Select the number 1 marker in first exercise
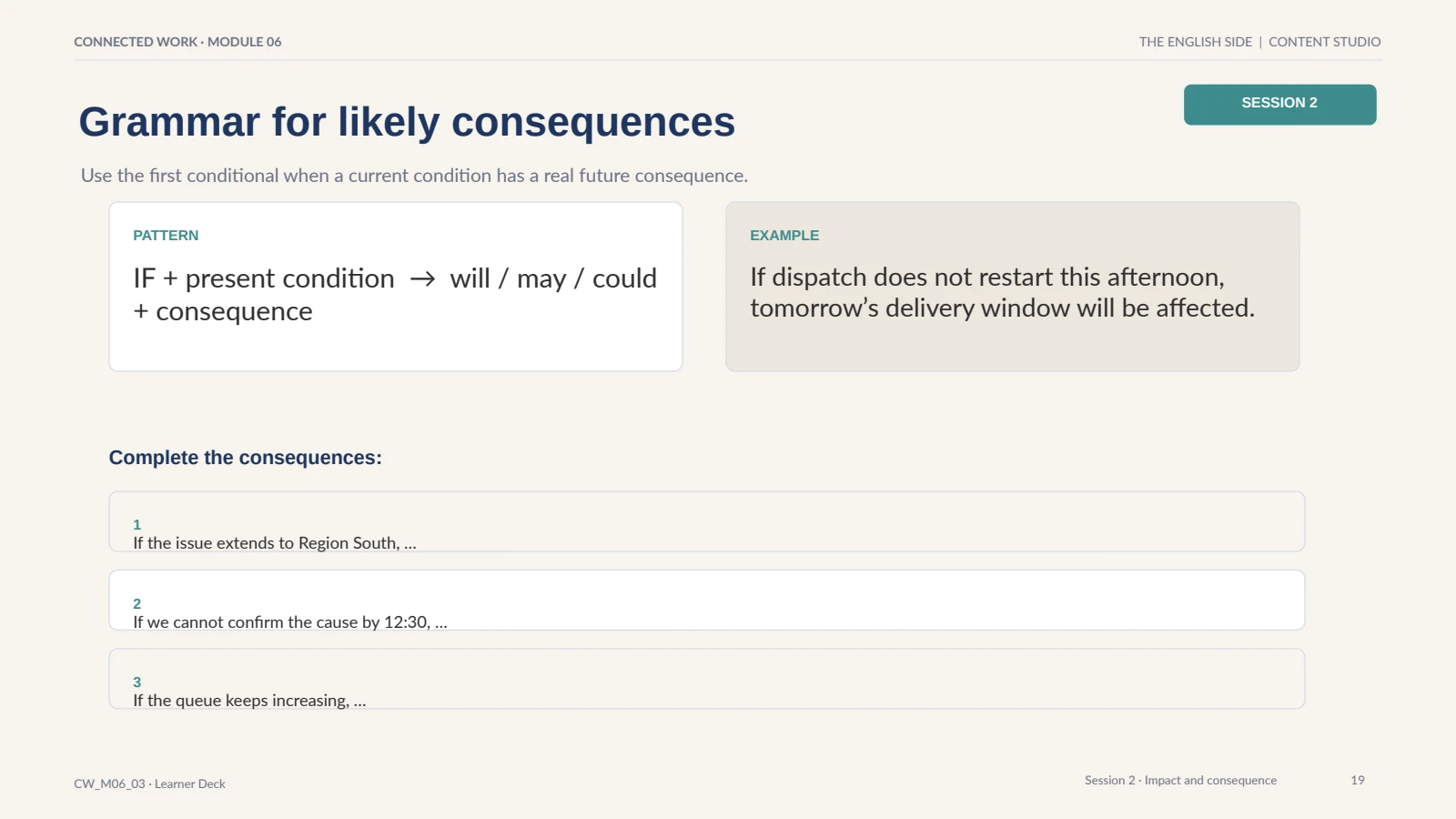The height and width of the screenshot is (819, 1456). coord(137,524)
